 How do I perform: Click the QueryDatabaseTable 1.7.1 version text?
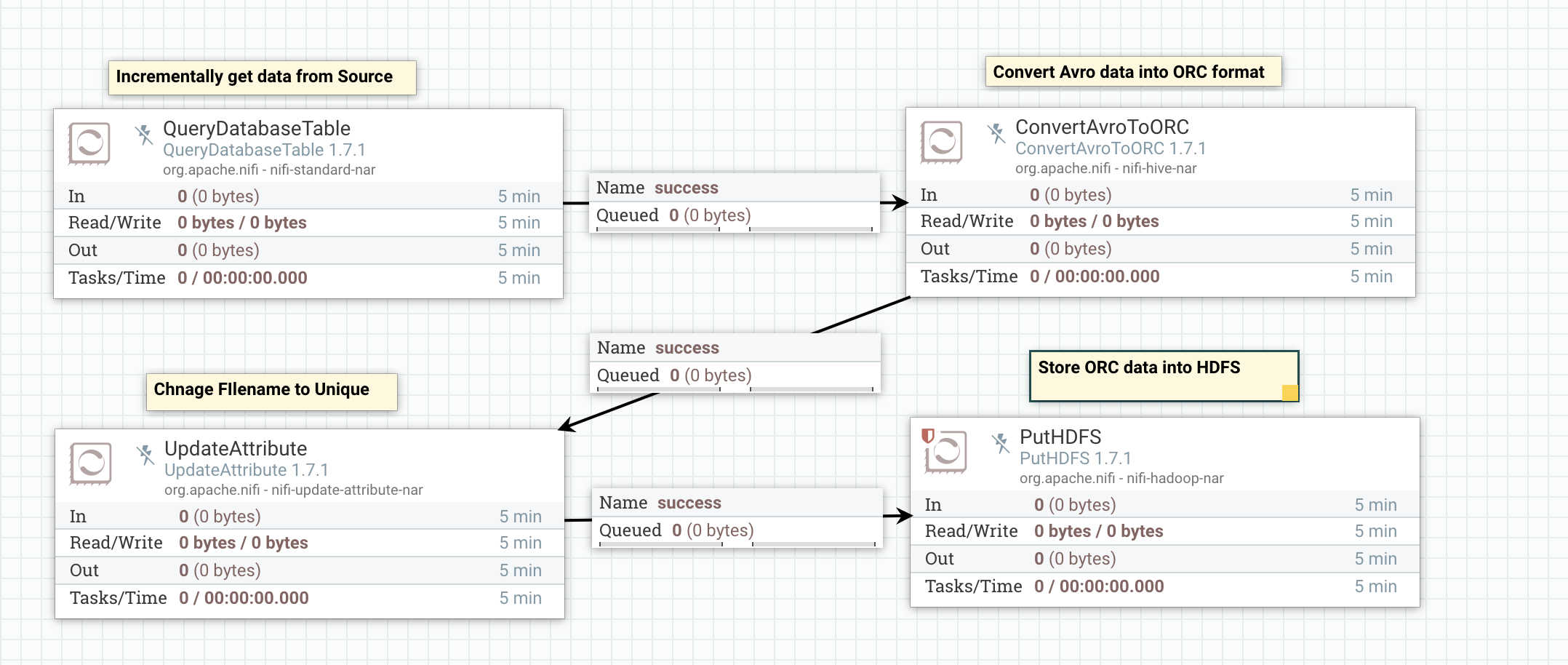point(265,150)
